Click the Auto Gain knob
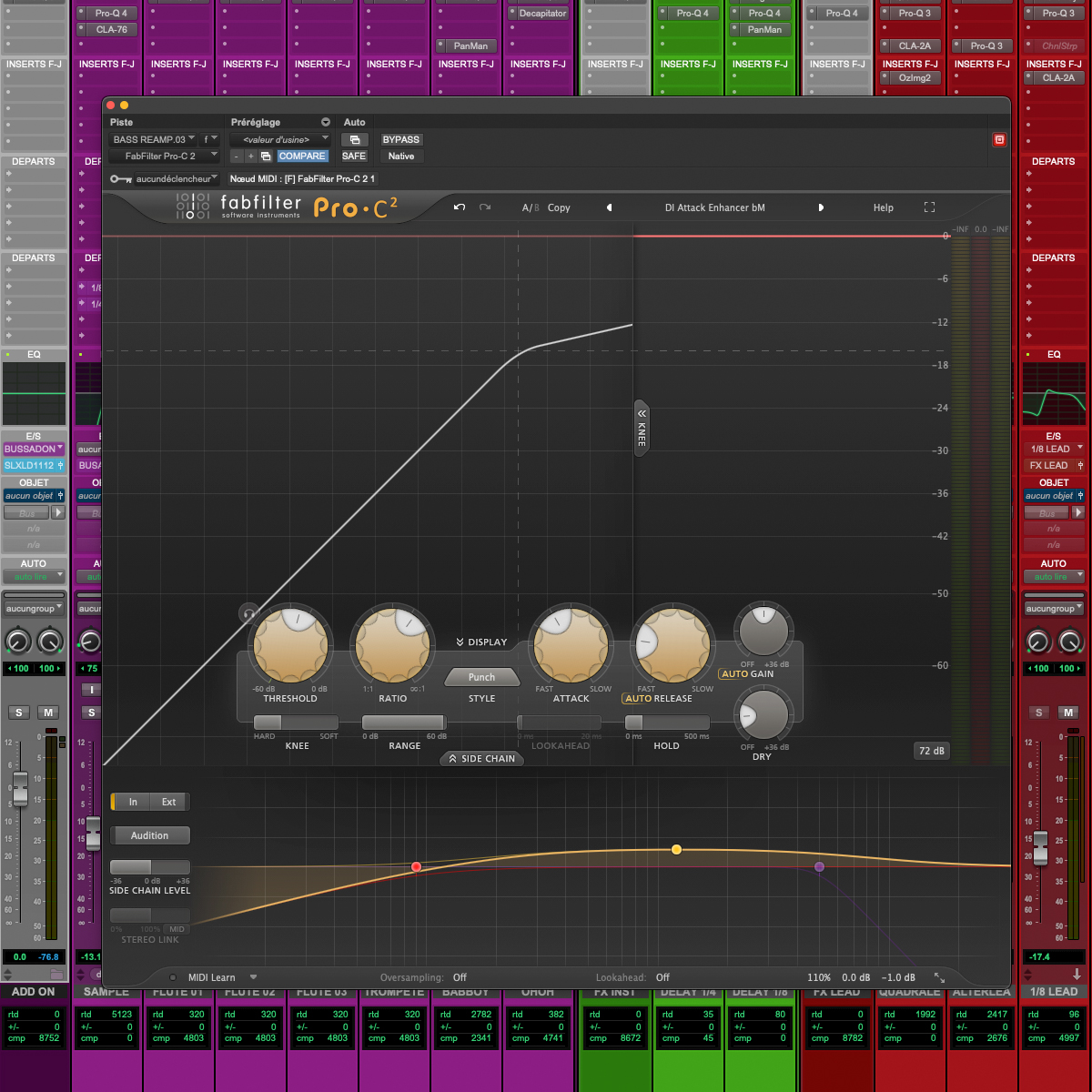The height and width of the screenshot is (1092, 1092). tap(763, 631)
